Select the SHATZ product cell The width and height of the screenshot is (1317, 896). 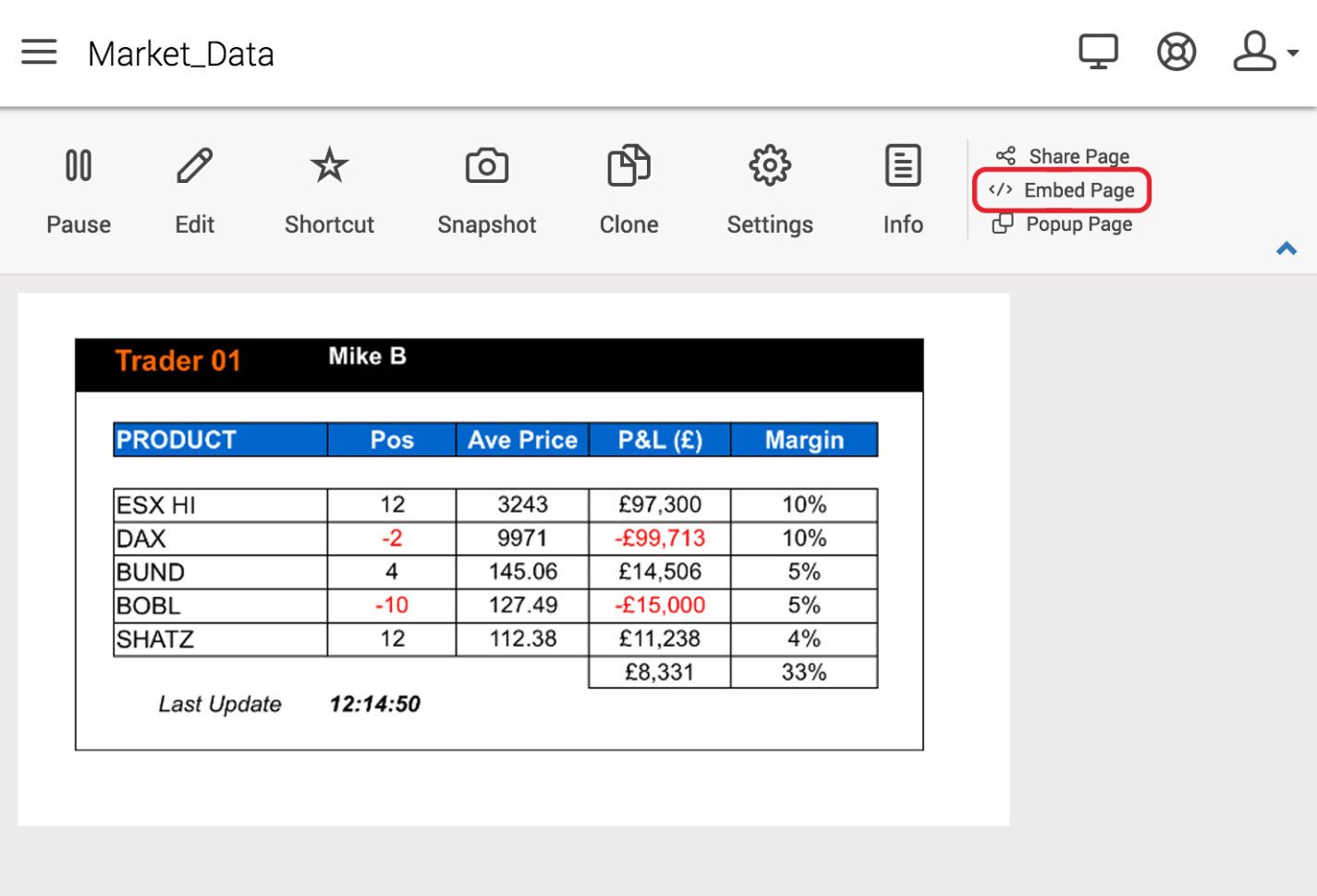click(x=220, y=639)
